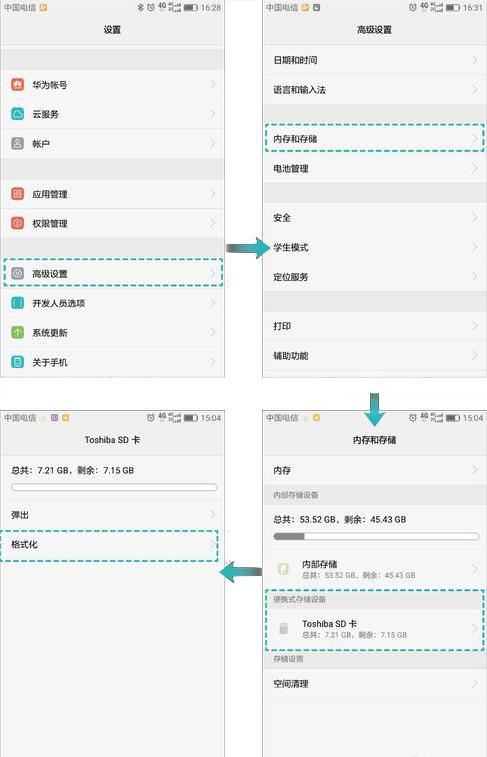The height and width of the screenshot is (757, 487).
Task: Expand the 日期和时间 chevron arrow
Action: [x=475, y=60]
